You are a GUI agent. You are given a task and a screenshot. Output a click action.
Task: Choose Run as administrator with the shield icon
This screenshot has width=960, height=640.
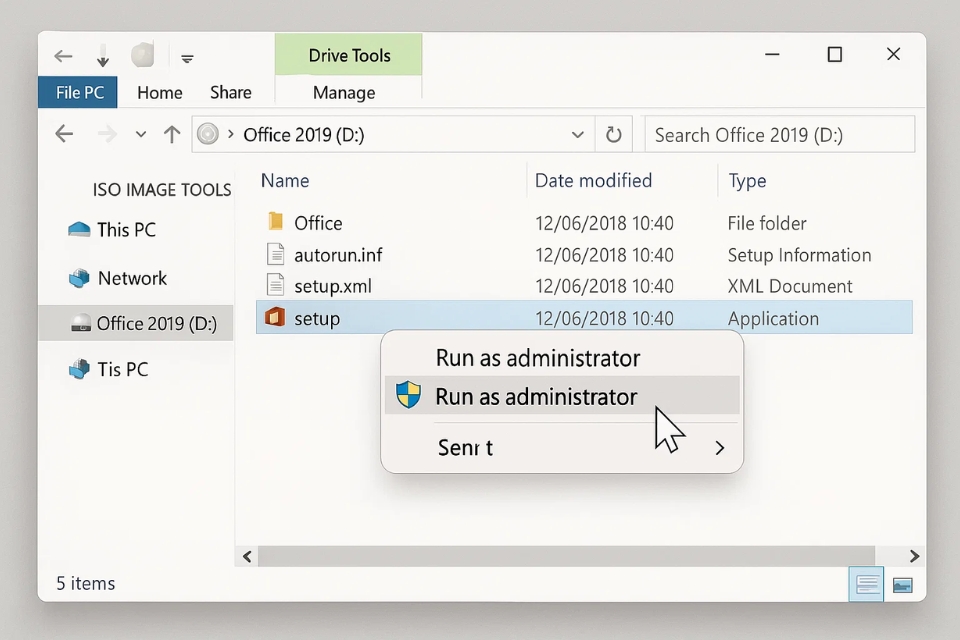(561, 396)
